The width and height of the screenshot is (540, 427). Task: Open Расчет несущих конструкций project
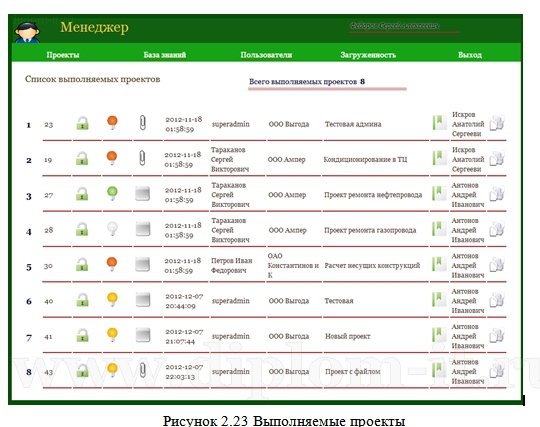[372, 266]
